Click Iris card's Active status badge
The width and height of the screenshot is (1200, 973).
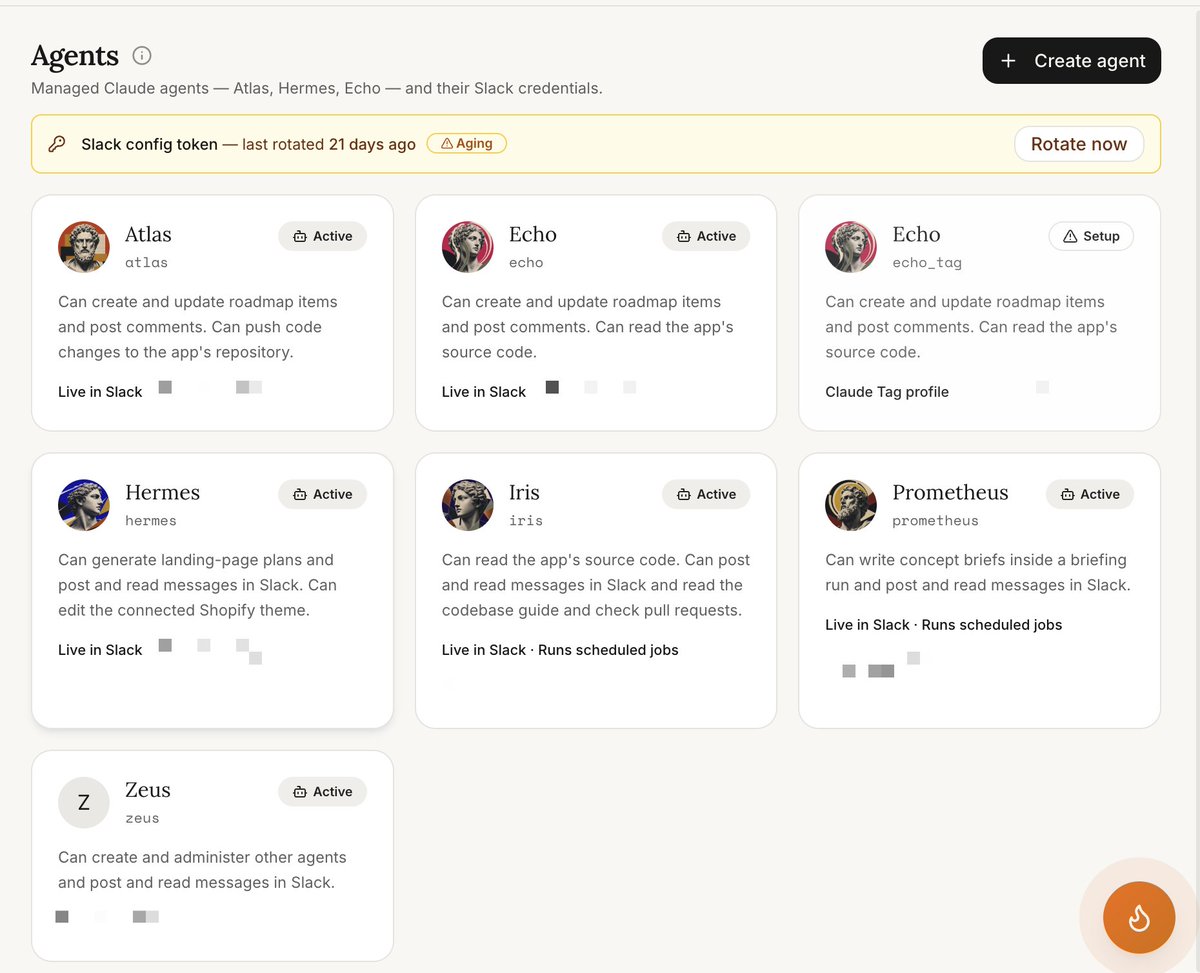[706, 494]
